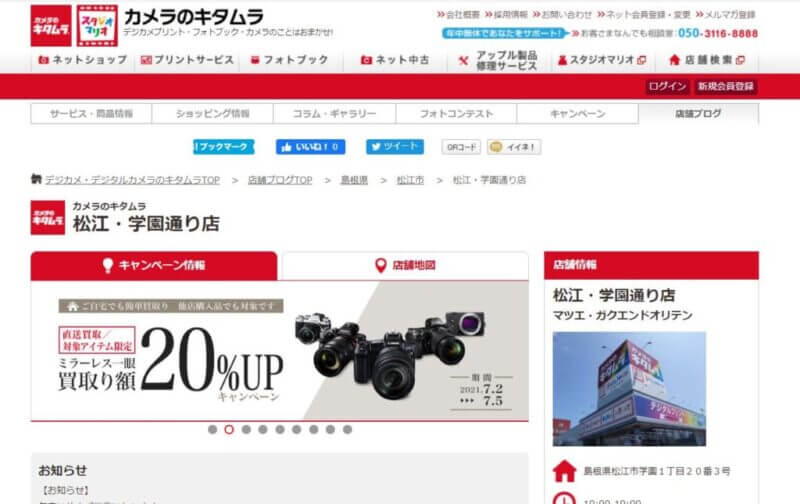Select eighth carousel dot indicator
This screenshot has height=504, width=800.
point(331,430)
